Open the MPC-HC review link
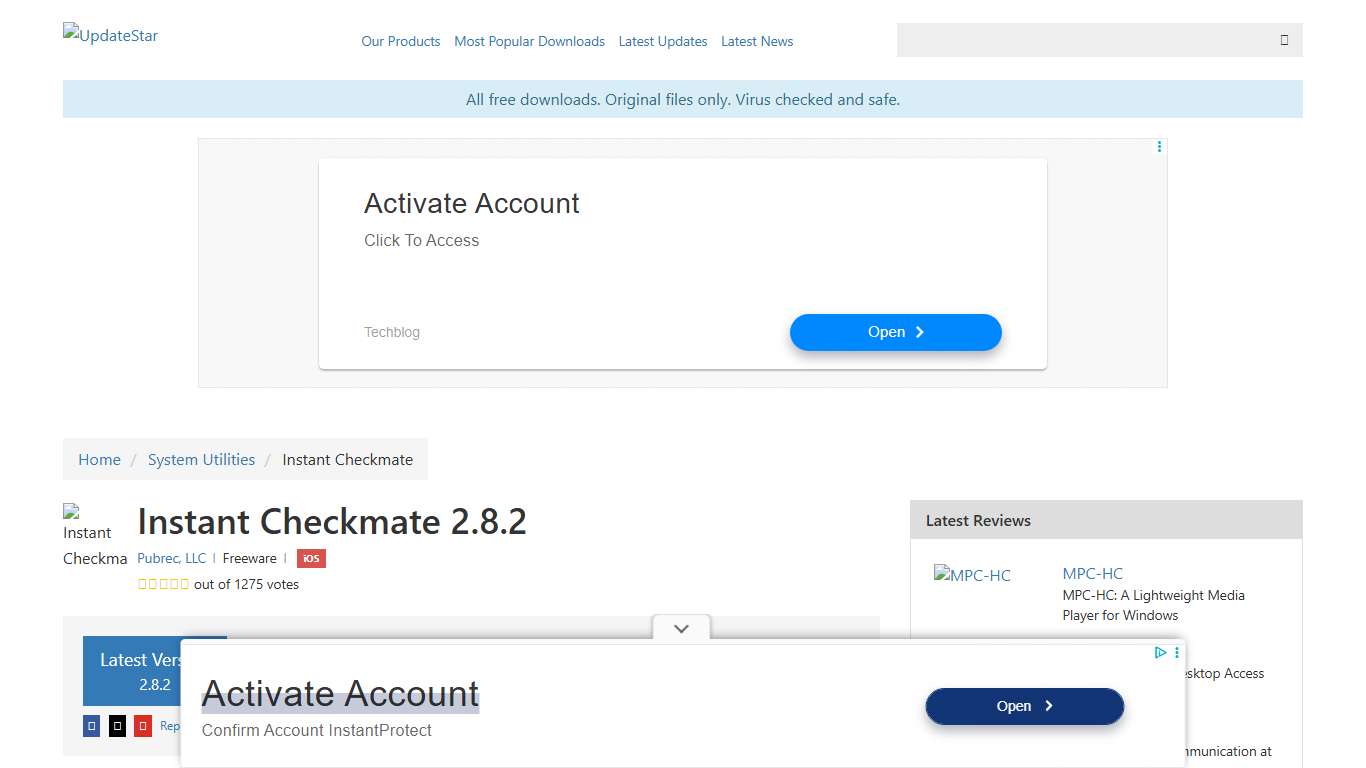Screen dimensions: 1366x768 (1092, 573)
